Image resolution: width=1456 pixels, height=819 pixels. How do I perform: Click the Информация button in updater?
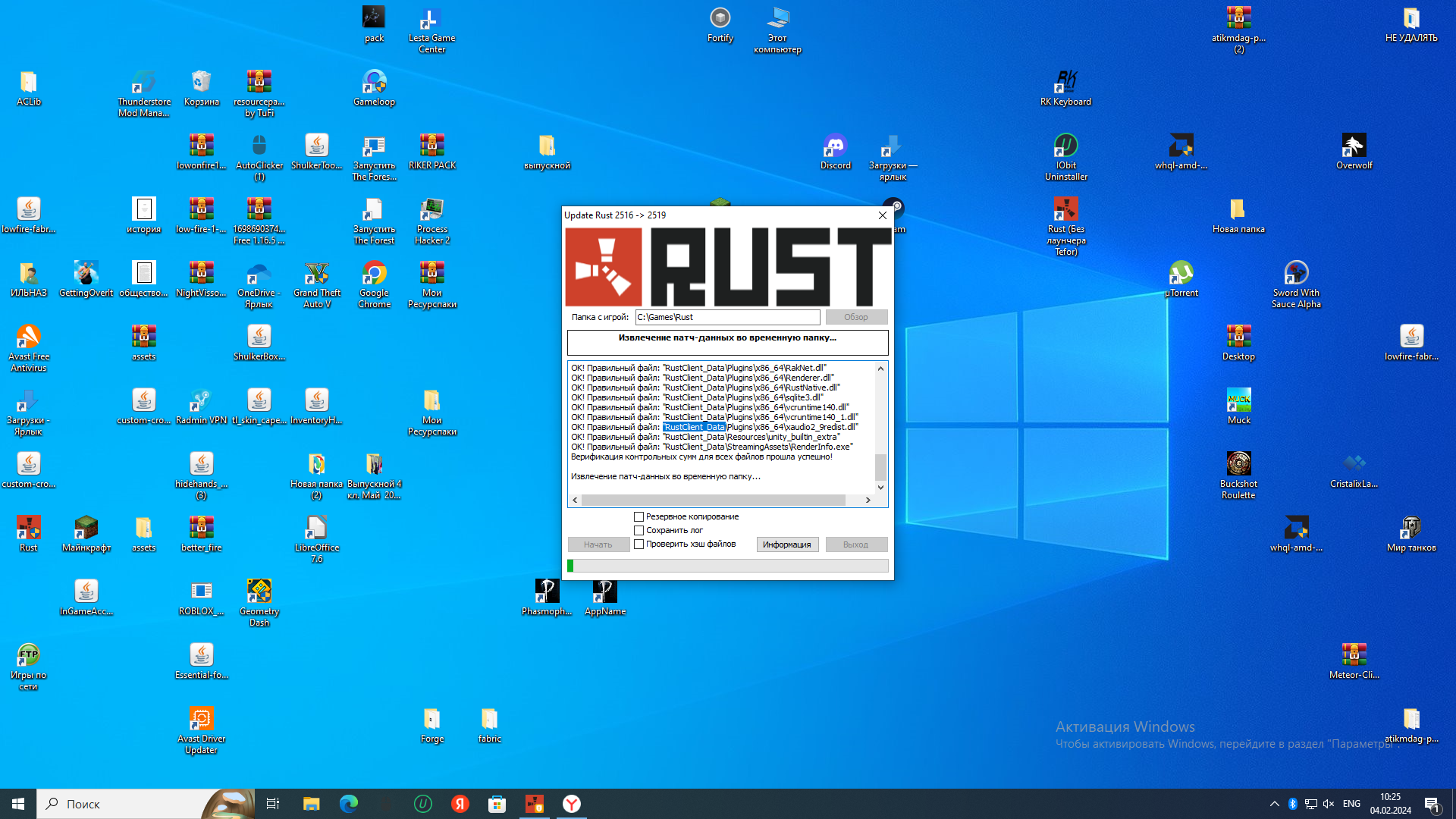click(787, 544)
